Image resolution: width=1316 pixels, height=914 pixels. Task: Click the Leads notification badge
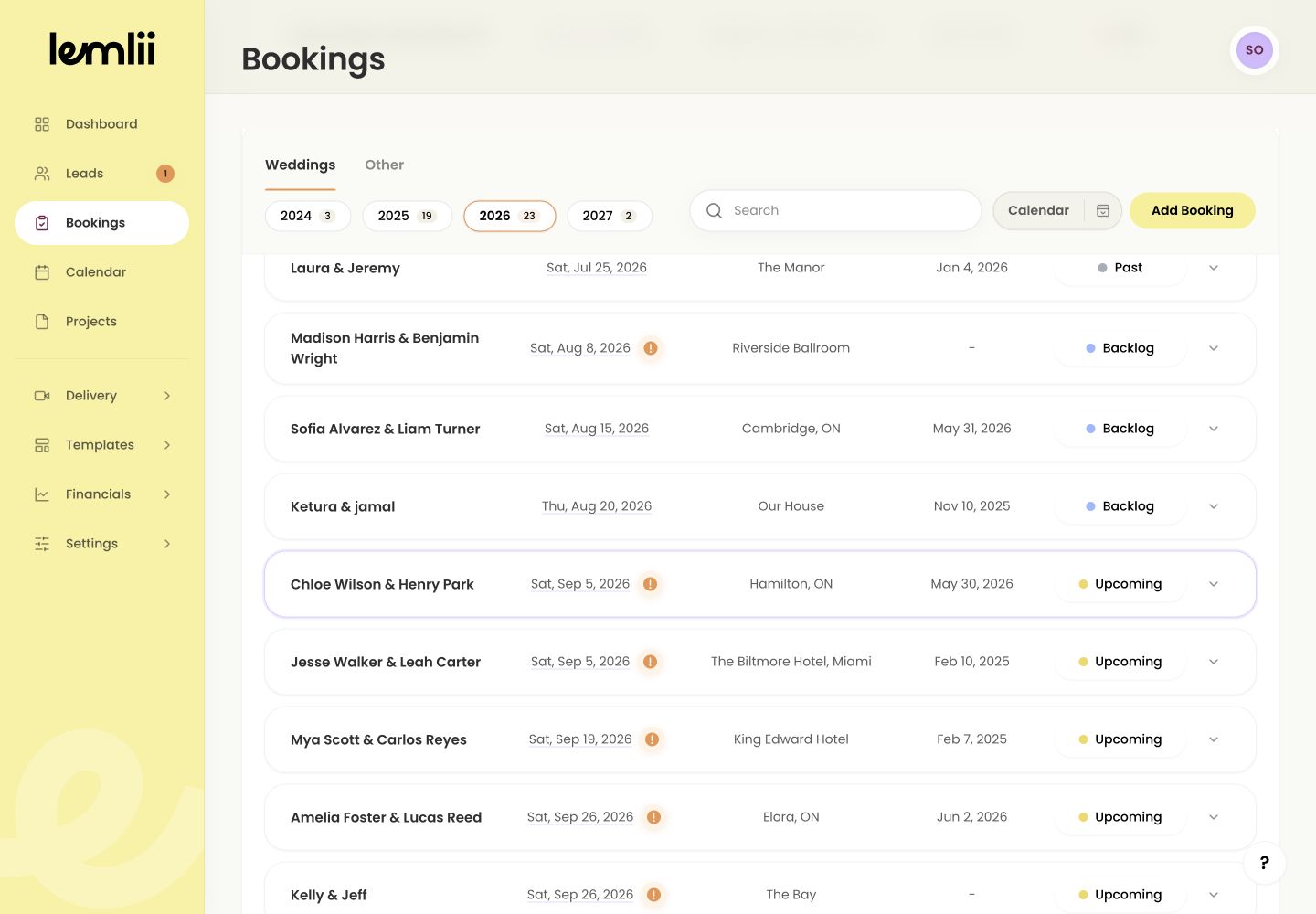165,174
